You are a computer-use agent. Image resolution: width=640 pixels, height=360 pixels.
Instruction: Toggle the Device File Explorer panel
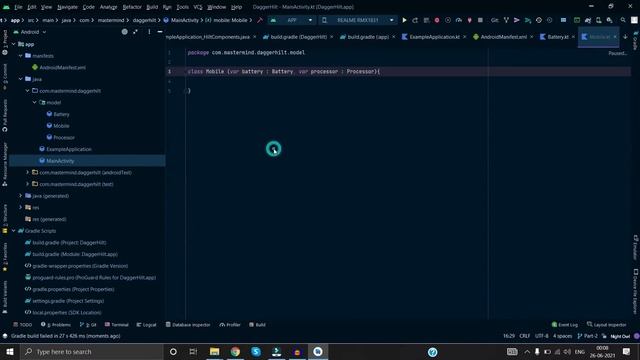[x=636, y=291]
